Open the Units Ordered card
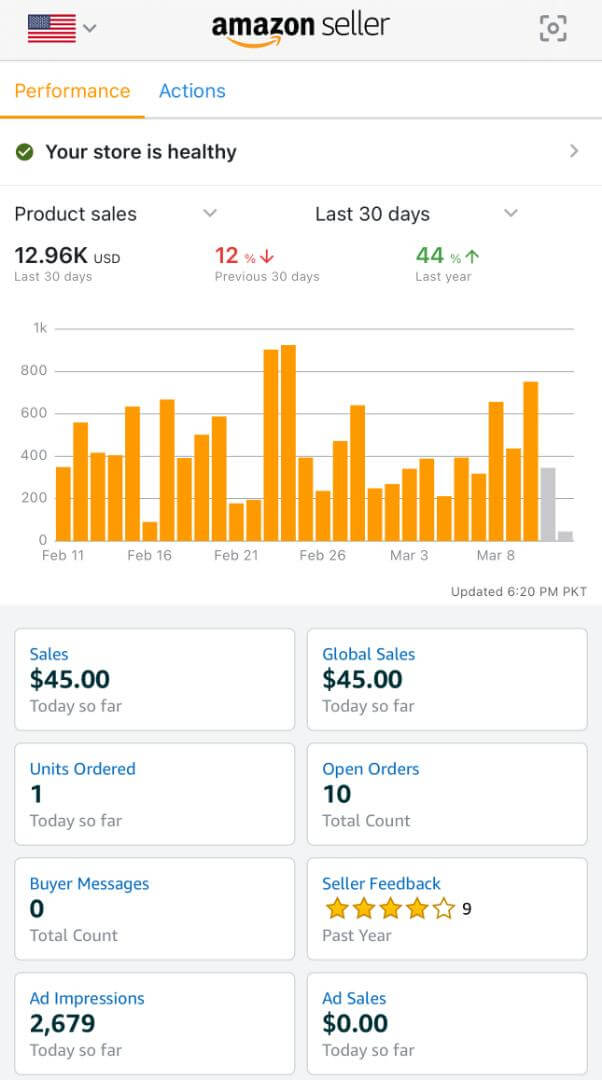 click(154, 794)
